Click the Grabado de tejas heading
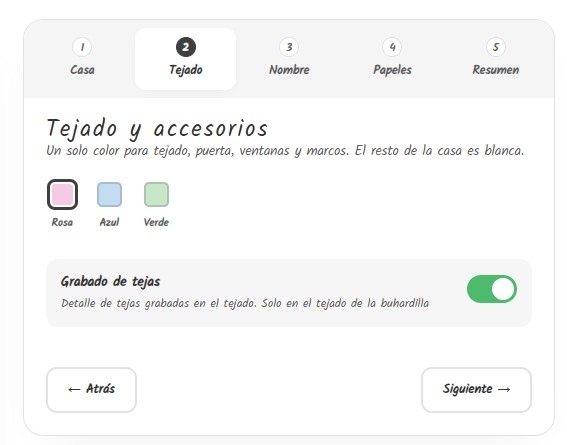 [110, 281]
